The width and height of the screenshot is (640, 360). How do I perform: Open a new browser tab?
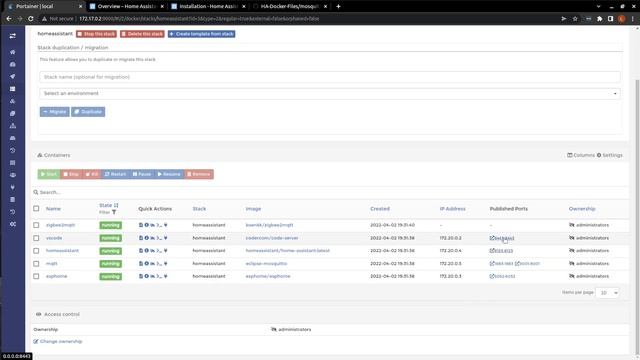(338, 7)
